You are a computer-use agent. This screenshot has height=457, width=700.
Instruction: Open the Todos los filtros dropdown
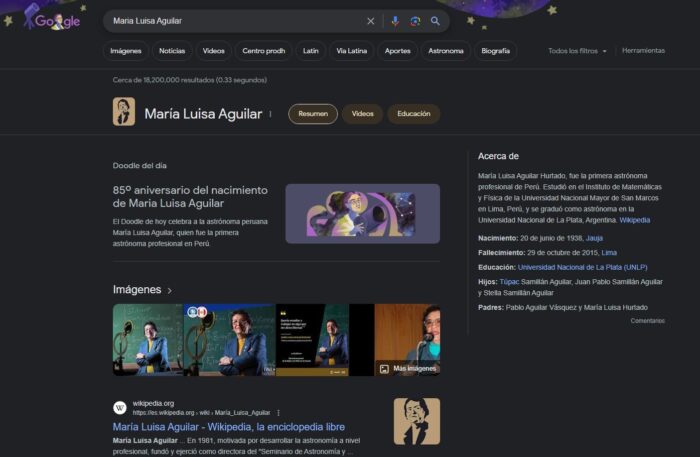(577, 51)
